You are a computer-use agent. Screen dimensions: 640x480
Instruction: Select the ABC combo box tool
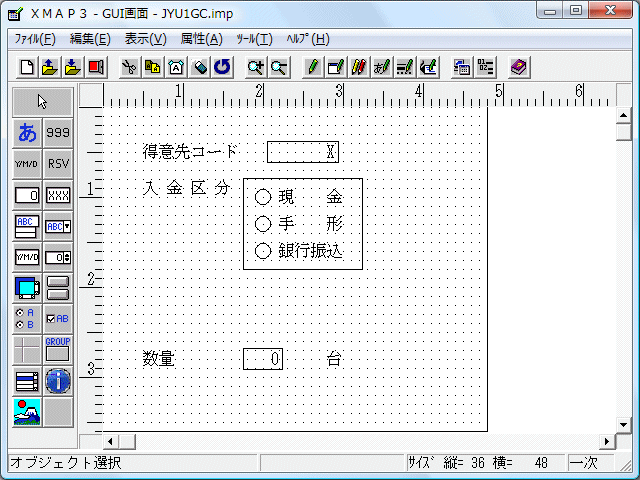[x=58, y=226]
